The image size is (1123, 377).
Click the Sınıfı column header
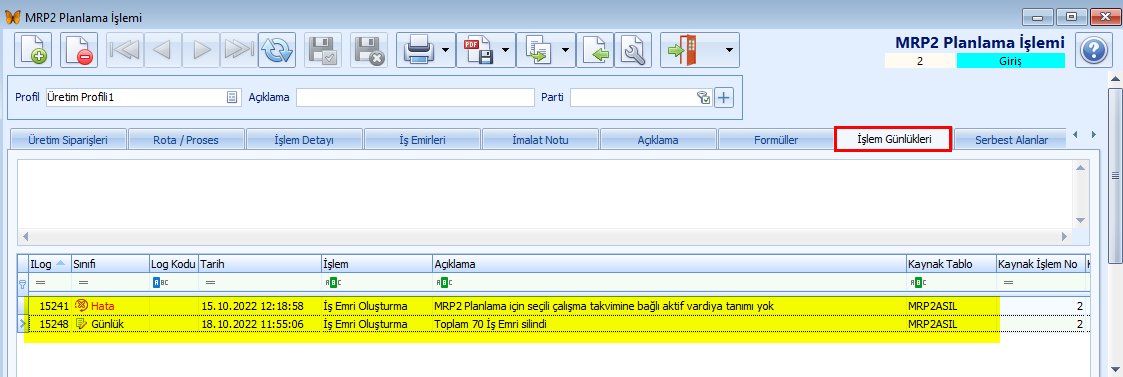[110, 264]
